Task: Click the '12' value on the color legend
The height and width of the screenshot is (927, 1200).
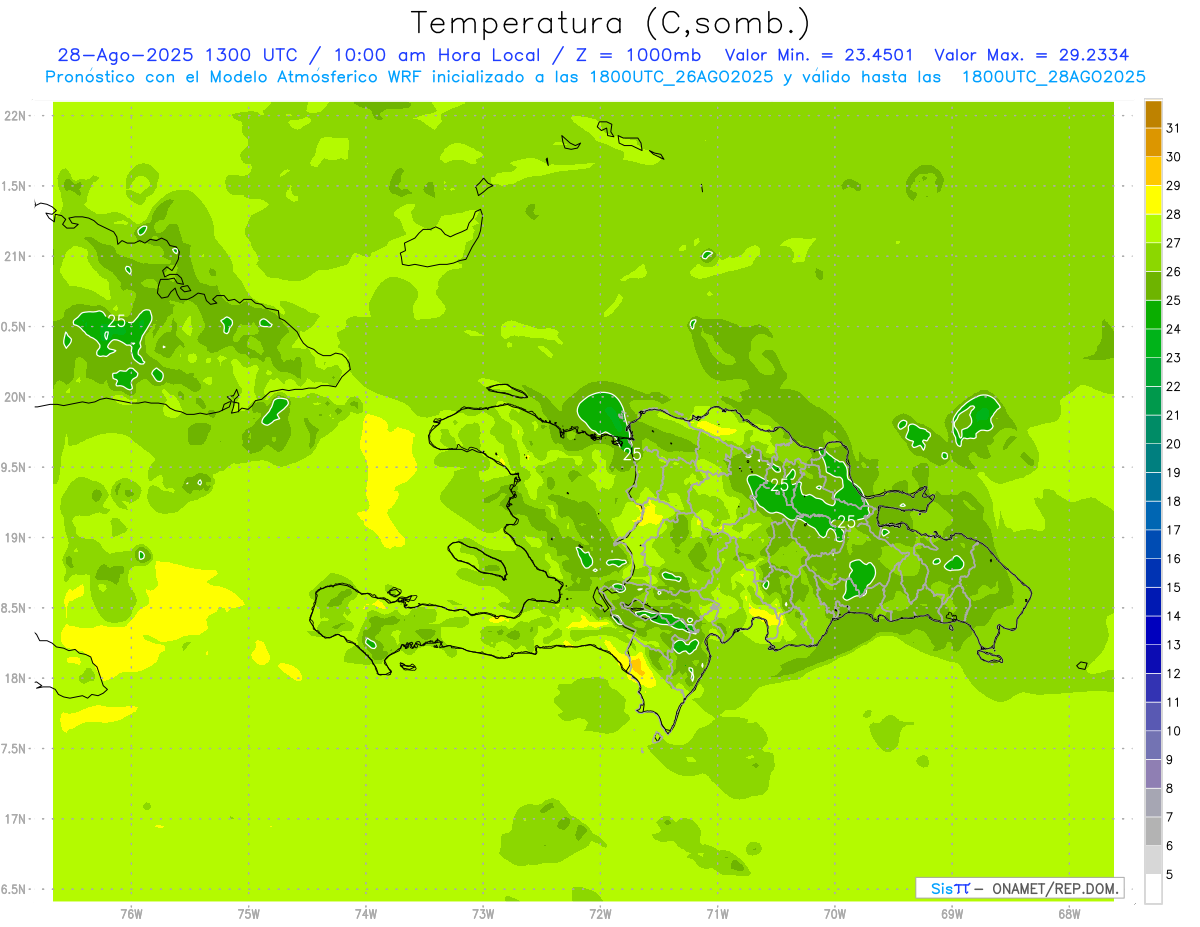Action: 1173,674
